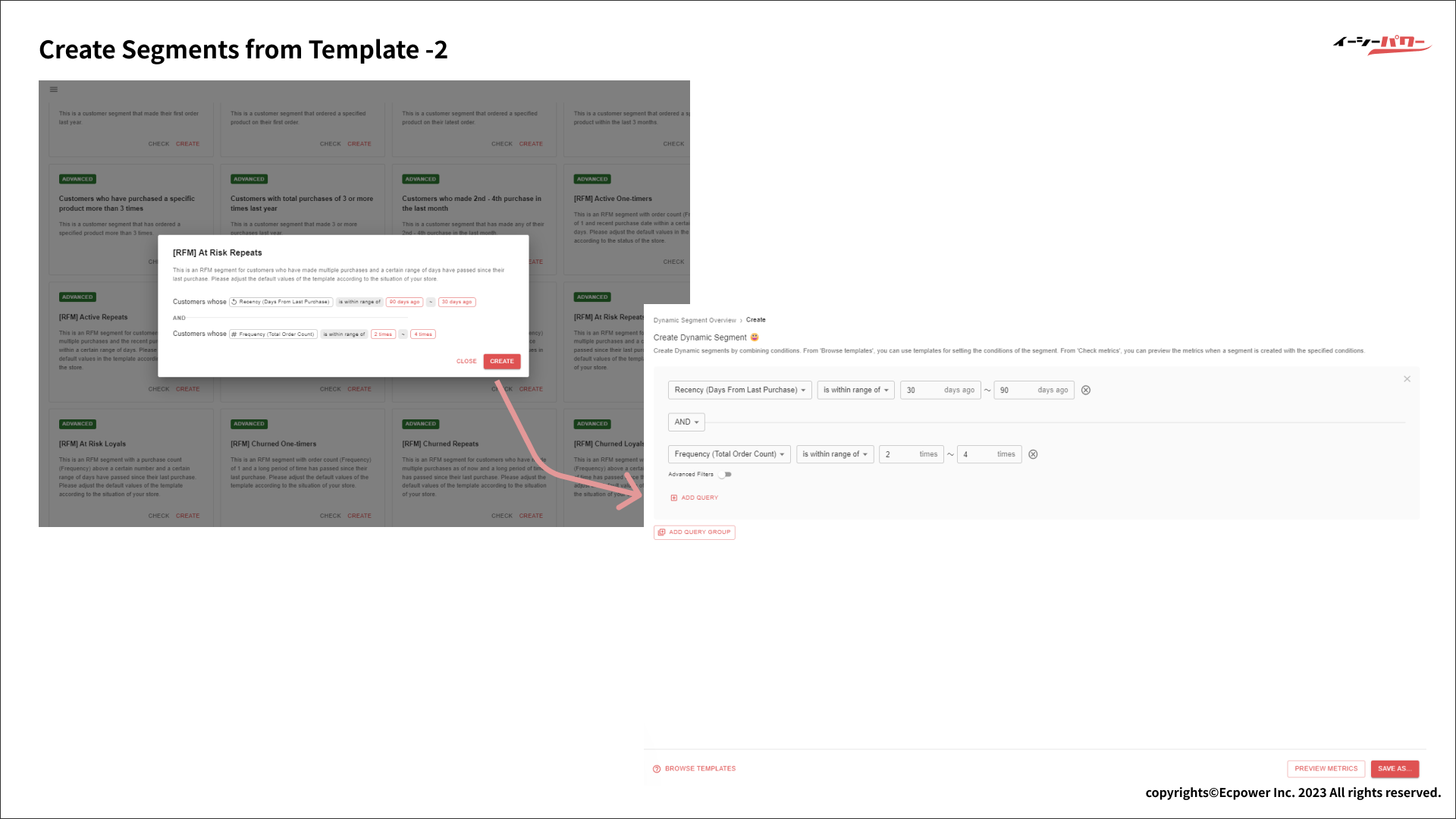Image resolution: width=1456 pixels, height=819 pixels.
Task: Click the question icon beside BROWSE TEMPLATES
Action: (x=657, y=769)
